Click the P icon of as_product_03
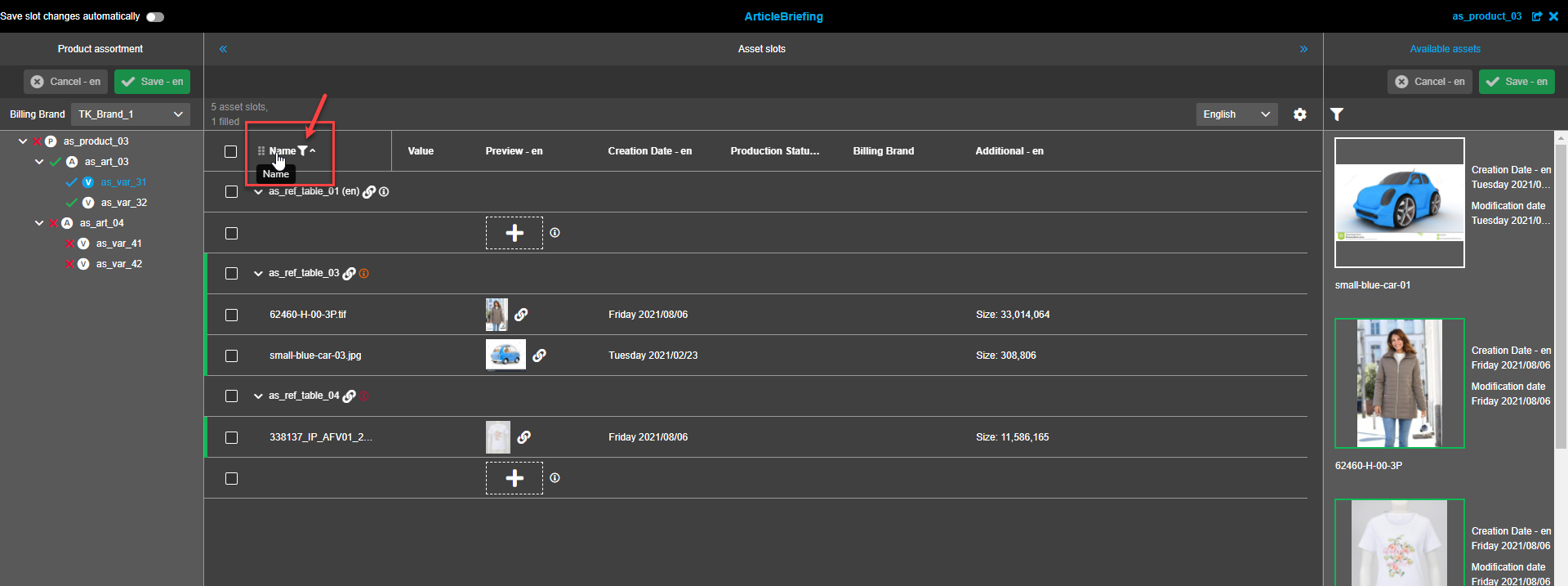1568x586 pixels. pos(51,141)
